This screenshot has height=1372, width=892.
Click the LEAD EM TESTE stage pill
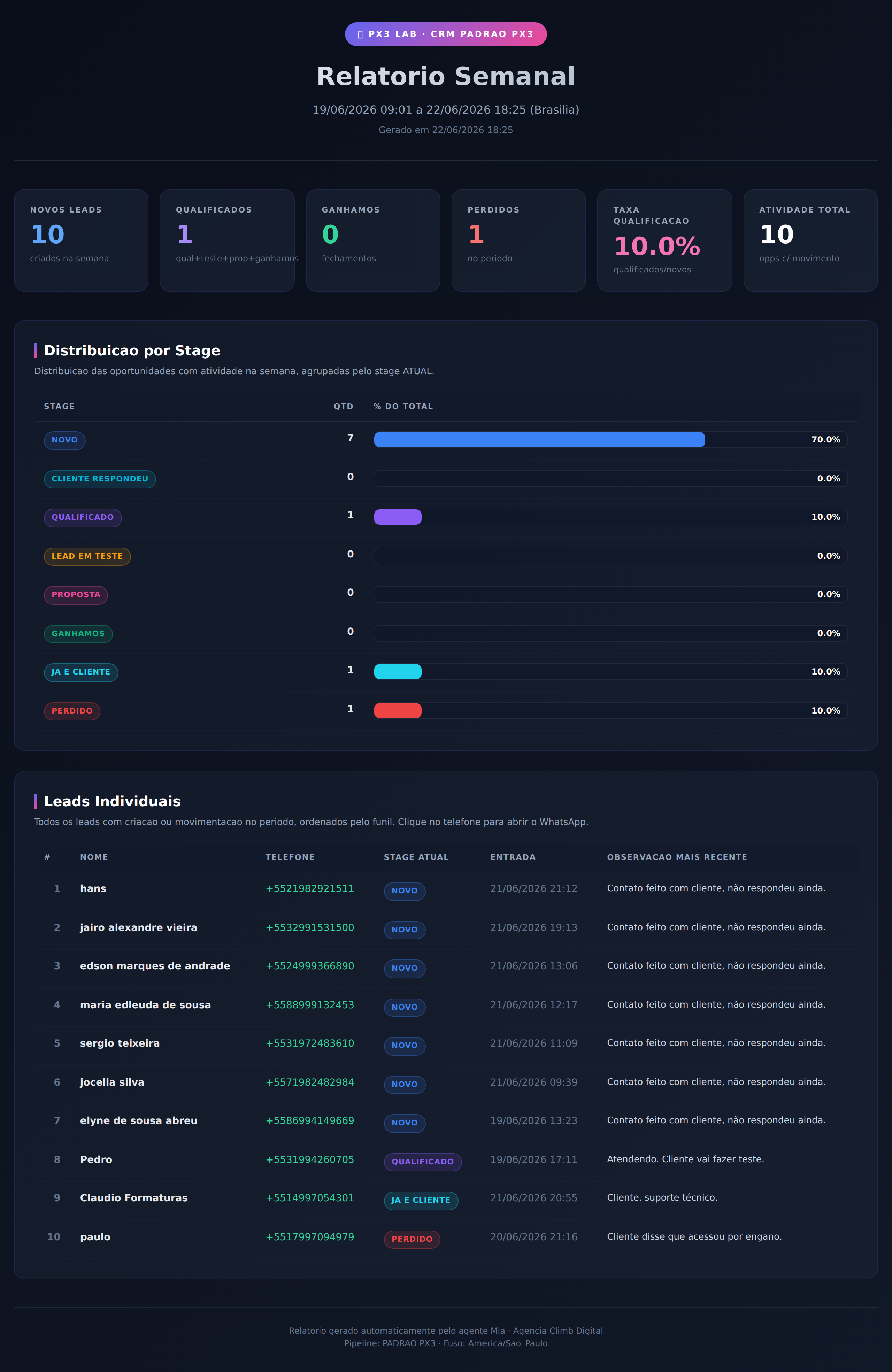tap(87, 556)
